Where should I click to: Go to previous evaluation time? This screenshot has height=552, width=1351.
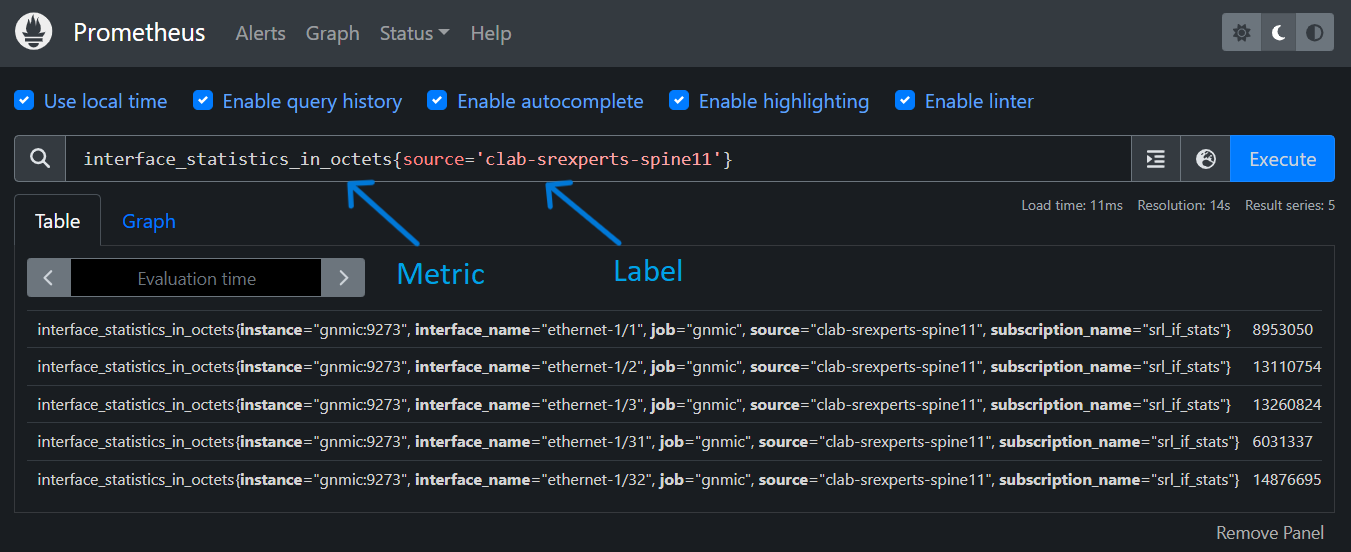[x=49, y=278]
